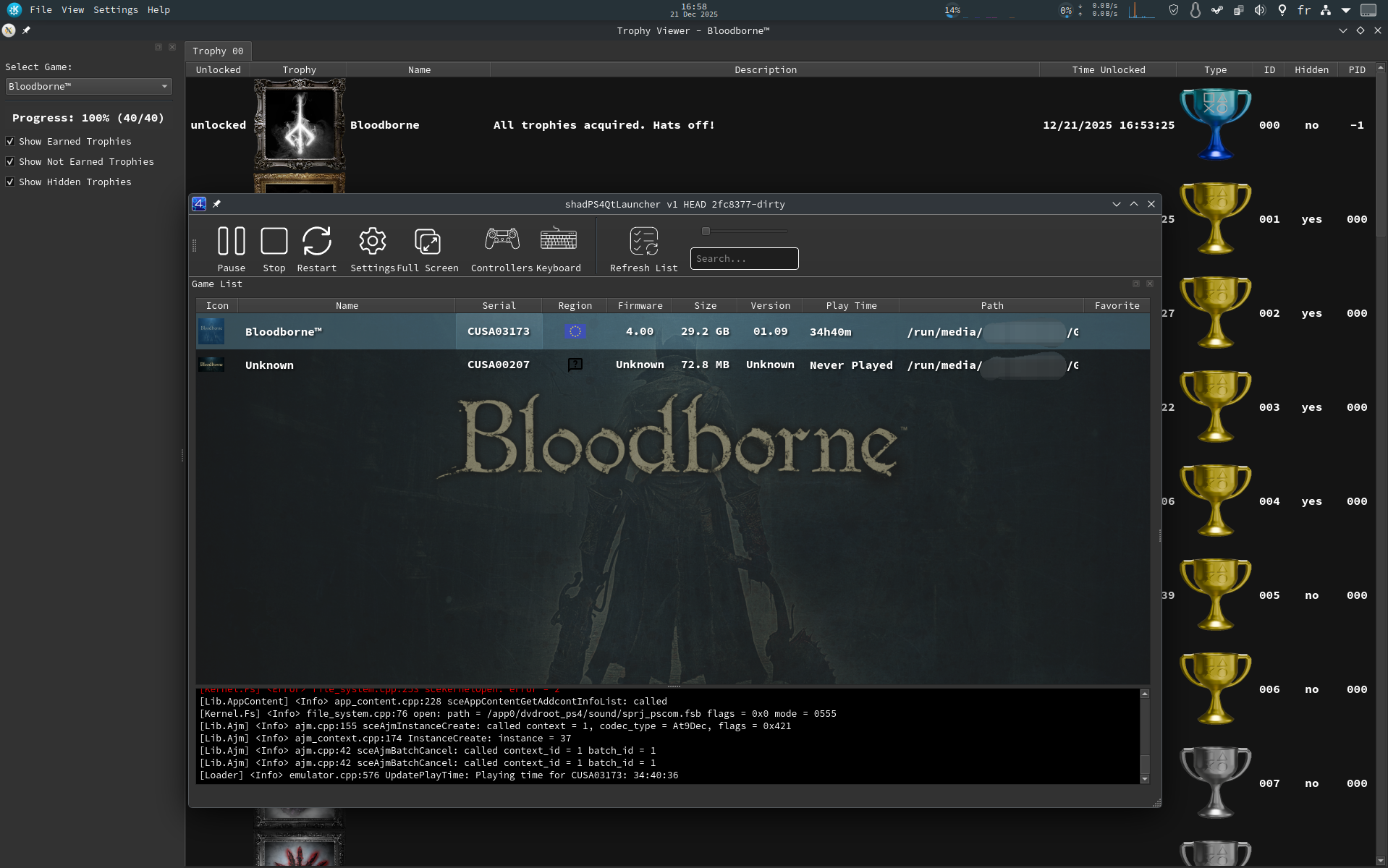Open the Controllers configuration
1388x868 pixels.
click(x=502, y=249)
